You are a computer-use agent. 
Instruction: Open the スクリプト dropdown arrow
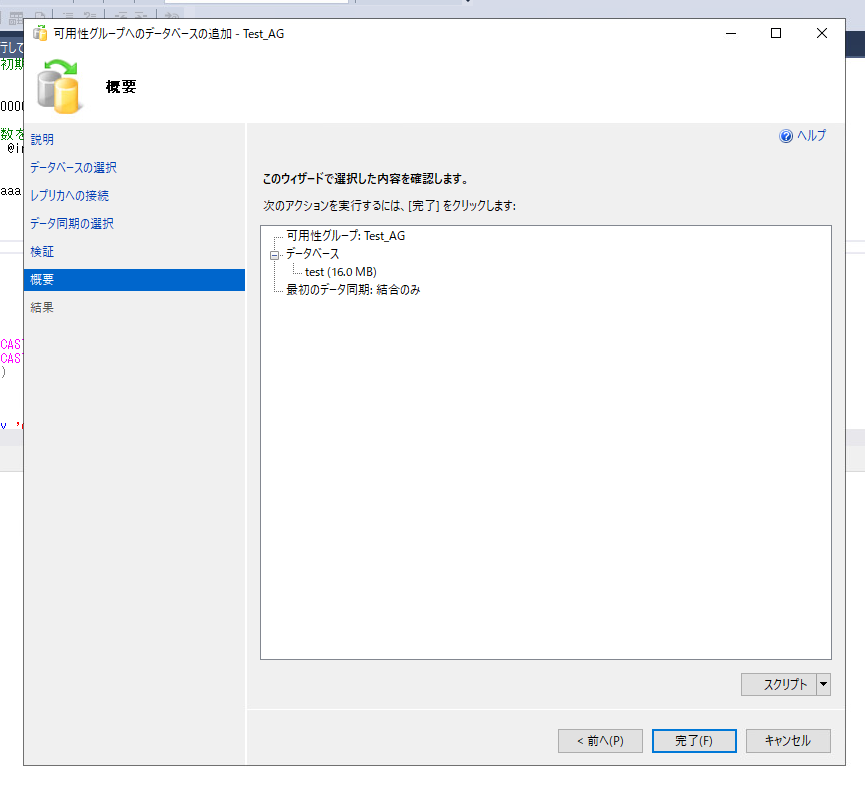824,685
